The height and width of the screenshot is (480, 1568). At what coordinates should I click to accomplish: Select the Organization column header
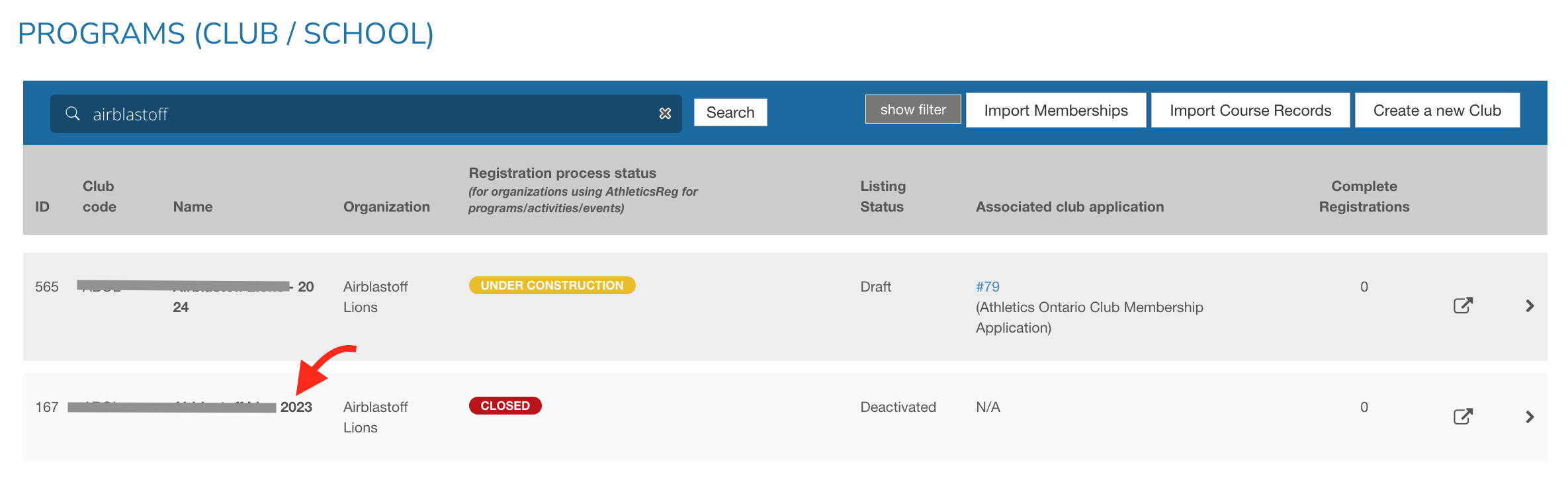(386, 207)
